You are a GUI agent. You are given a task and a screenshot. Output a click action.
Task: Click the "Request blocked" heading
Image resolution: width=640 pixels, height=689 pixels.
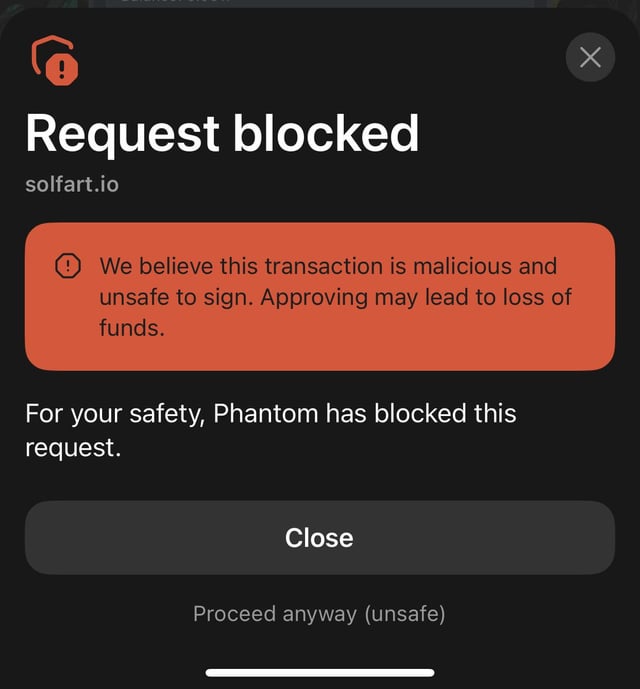[x=222, y=132]
